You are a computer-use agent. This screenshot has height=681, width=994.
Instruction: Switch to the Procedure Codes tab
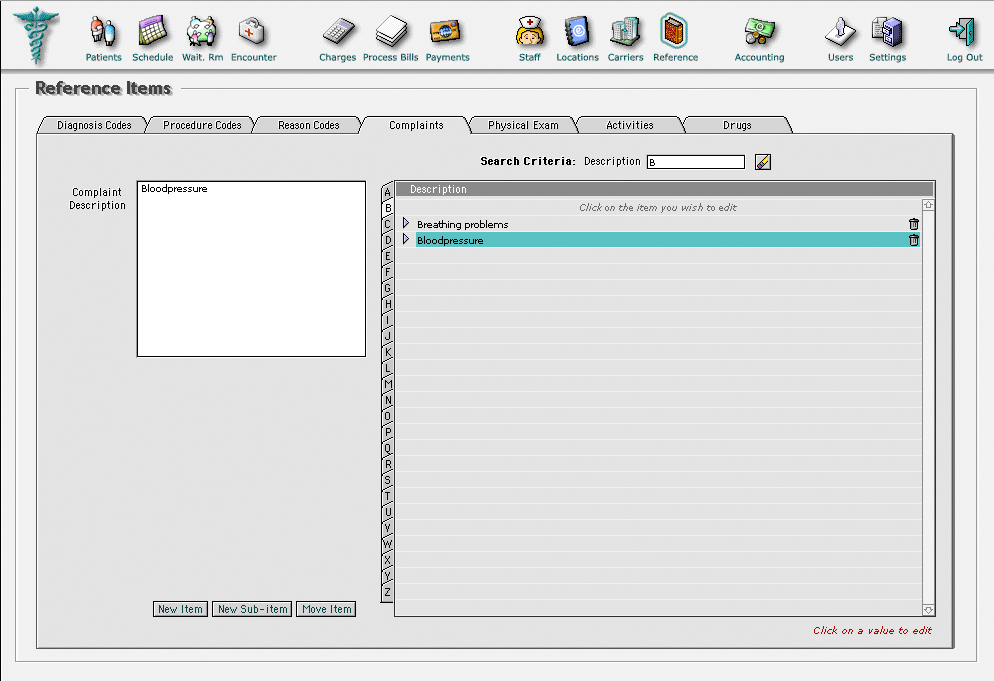point(202,125)
